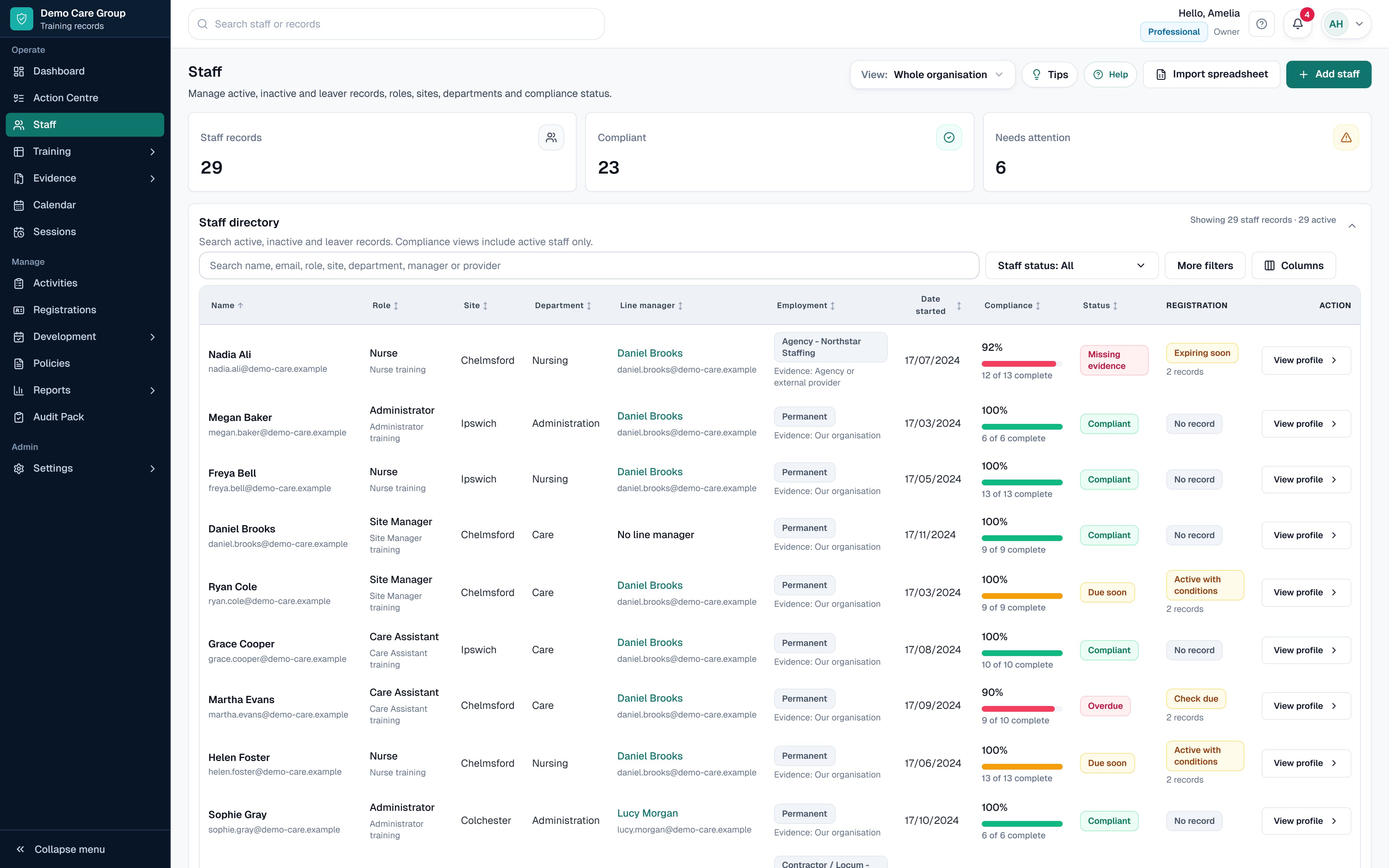Click Import spreadsheet
Screen dimensions: 1389x868
tap(1211, 75)
